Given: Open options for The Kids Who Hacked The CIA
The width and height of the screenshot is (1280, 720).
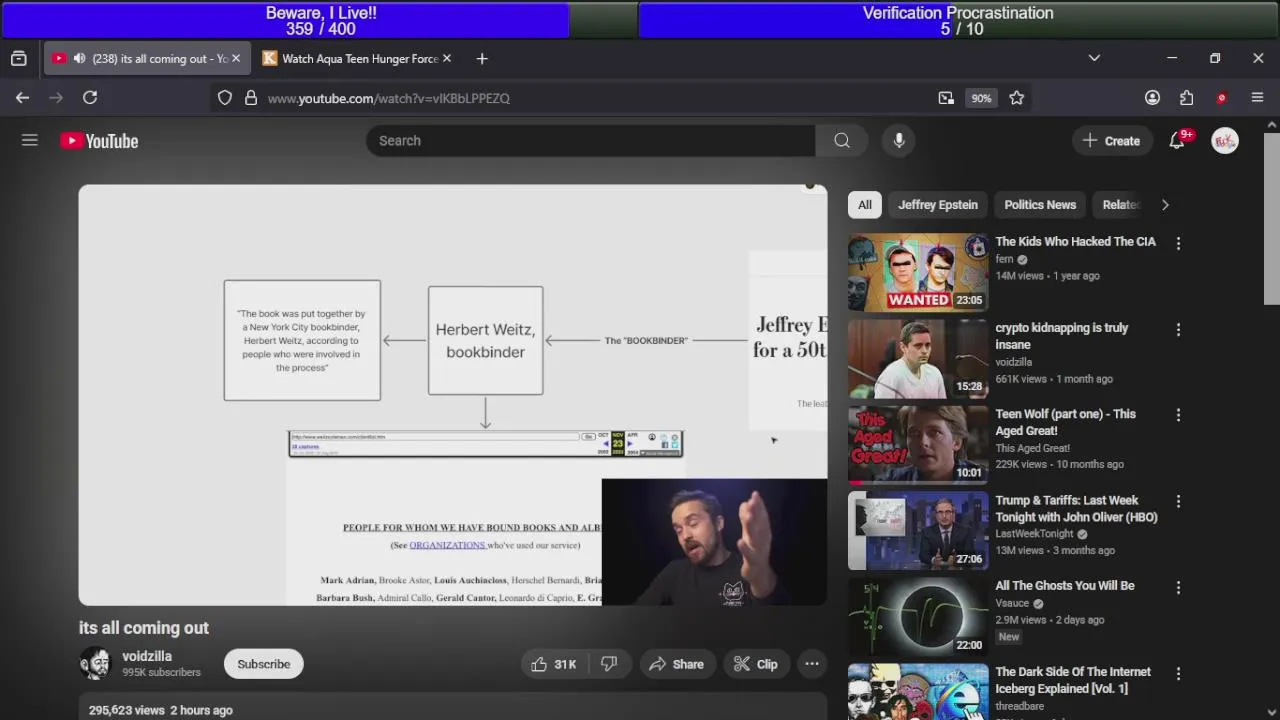Looking at the screenshot, I should [1178, 243].
